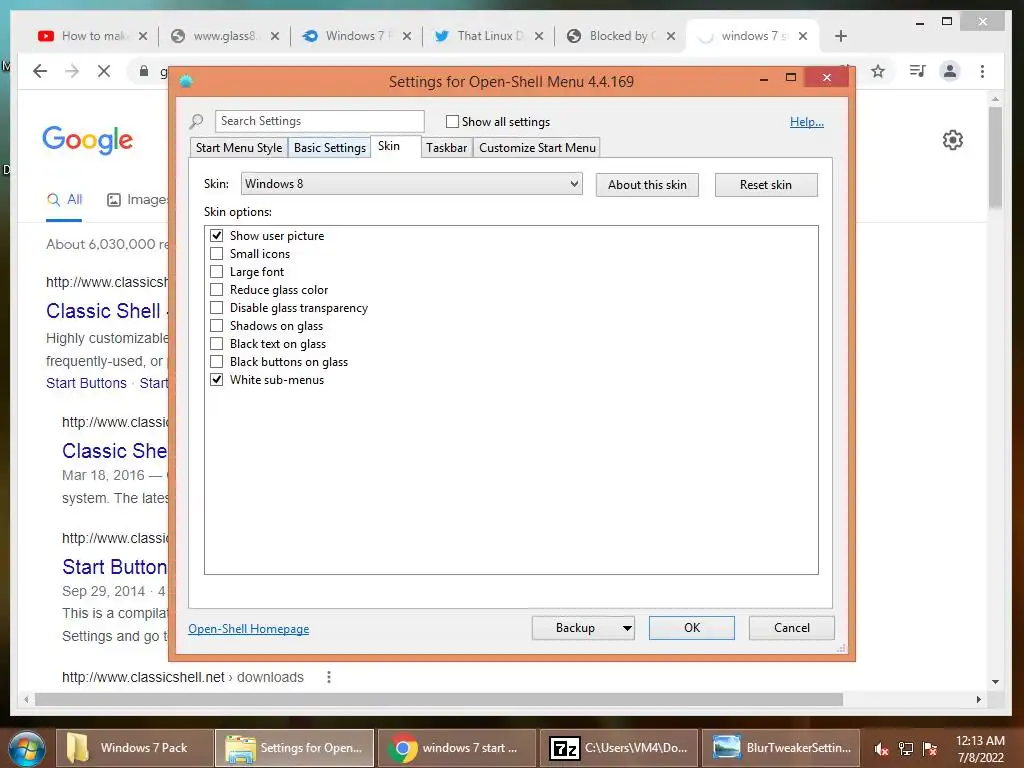
Task: Open Chrome three-dot menu
Action: coord(982,71)
